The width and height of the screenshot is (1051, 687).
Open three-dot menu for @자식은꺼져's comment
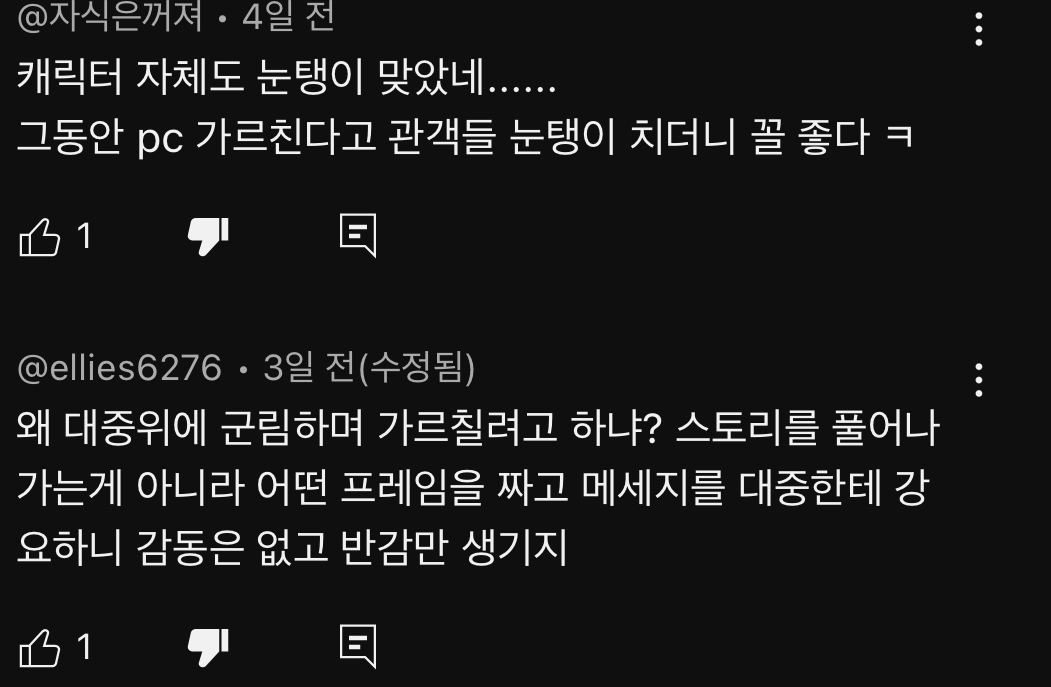[x=979, y=29]
